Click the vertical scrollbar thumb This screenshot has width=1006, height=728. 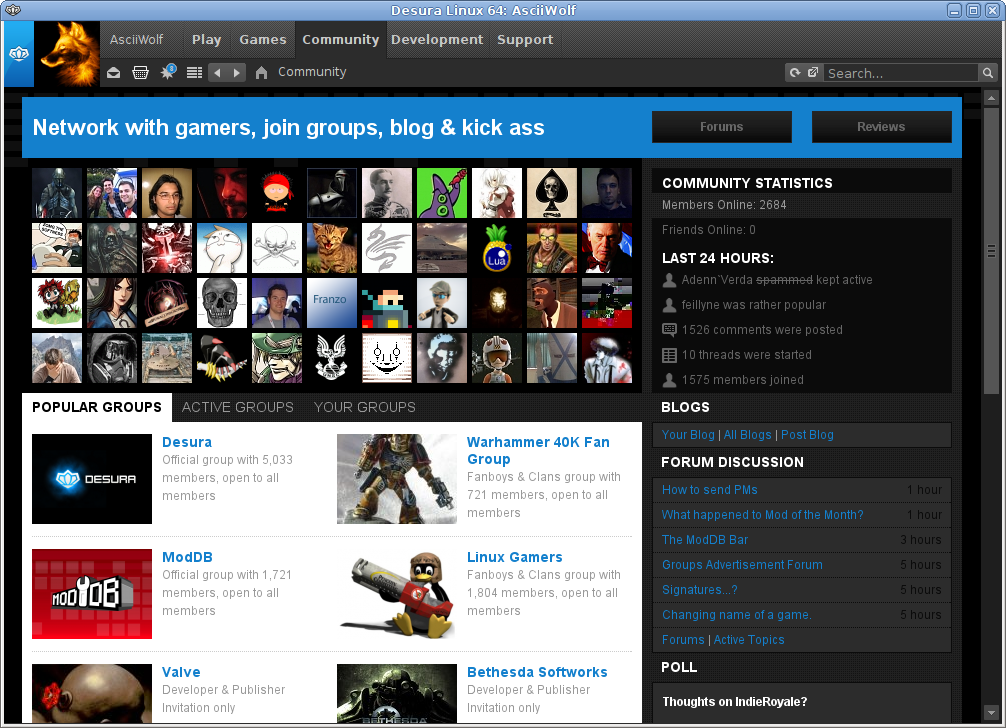pyautogui.click(x=991, y=251)
